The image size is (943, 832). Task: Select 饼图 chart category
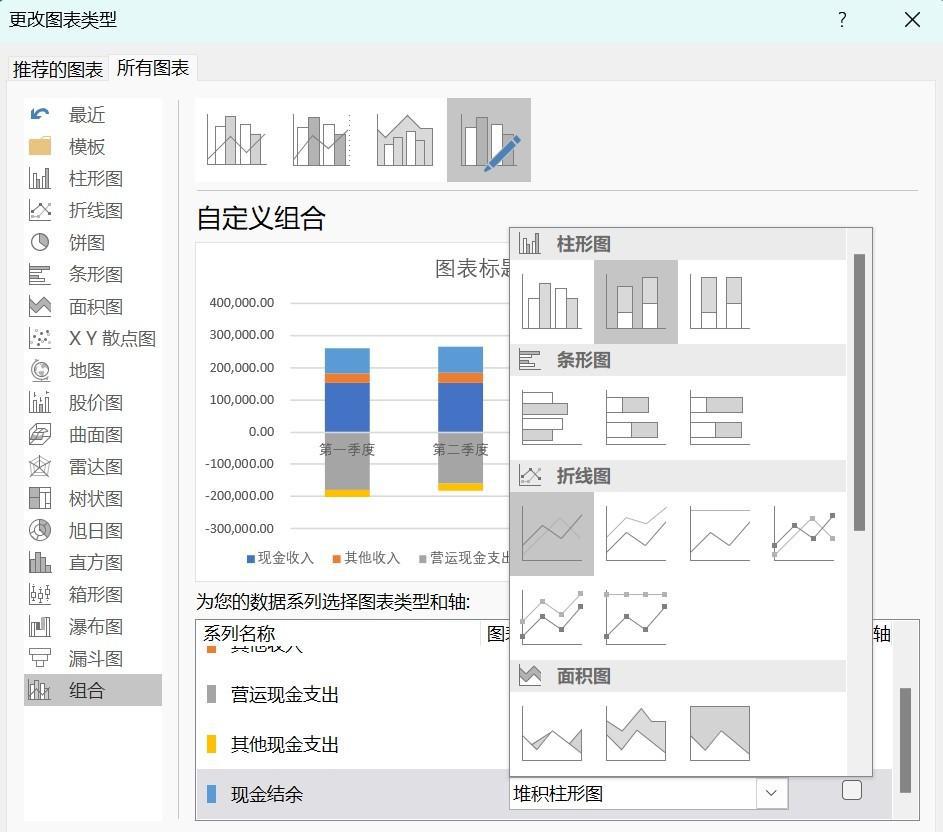tap(93, 242)
